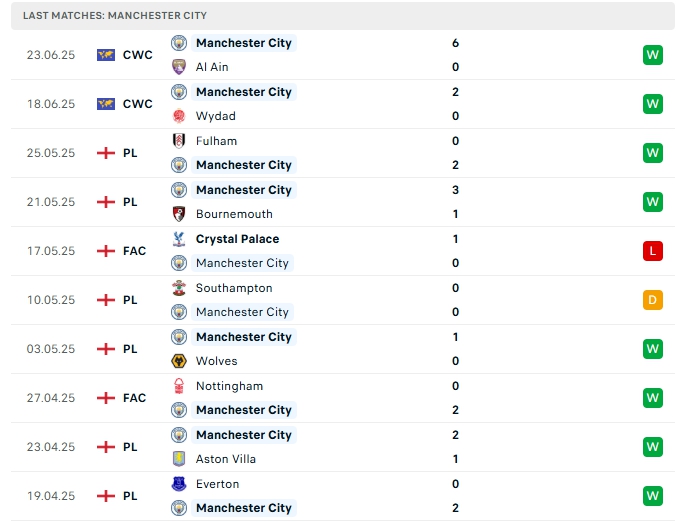Click the FAC label on 17.05.25 match

point(136,251)
